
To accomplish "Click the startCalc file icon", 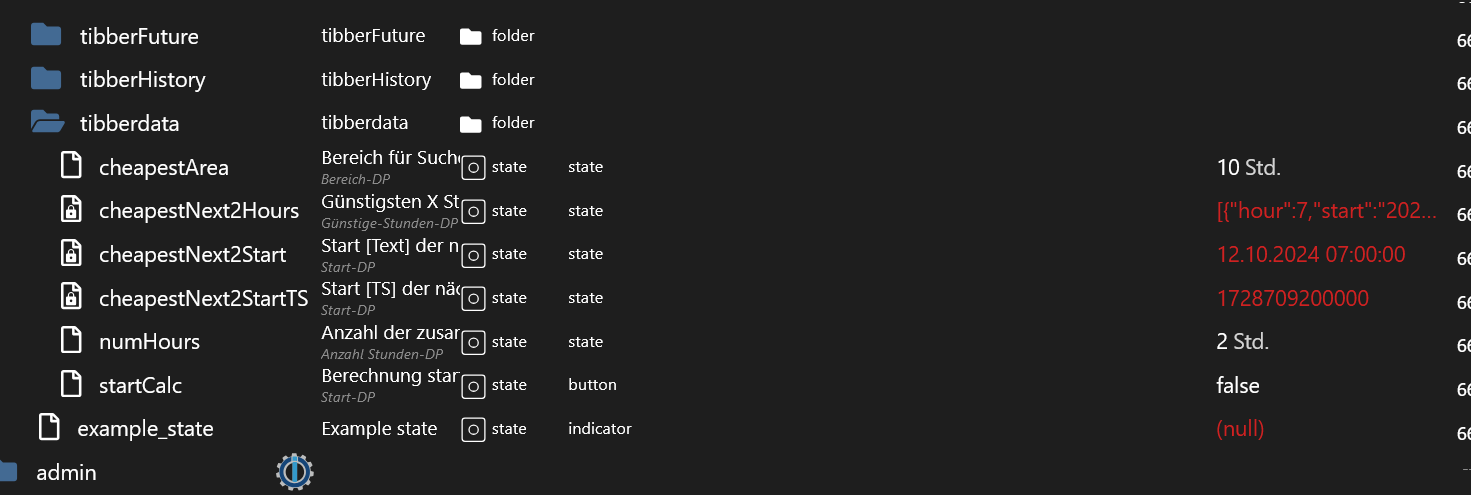I will click(x=71, y=385).
